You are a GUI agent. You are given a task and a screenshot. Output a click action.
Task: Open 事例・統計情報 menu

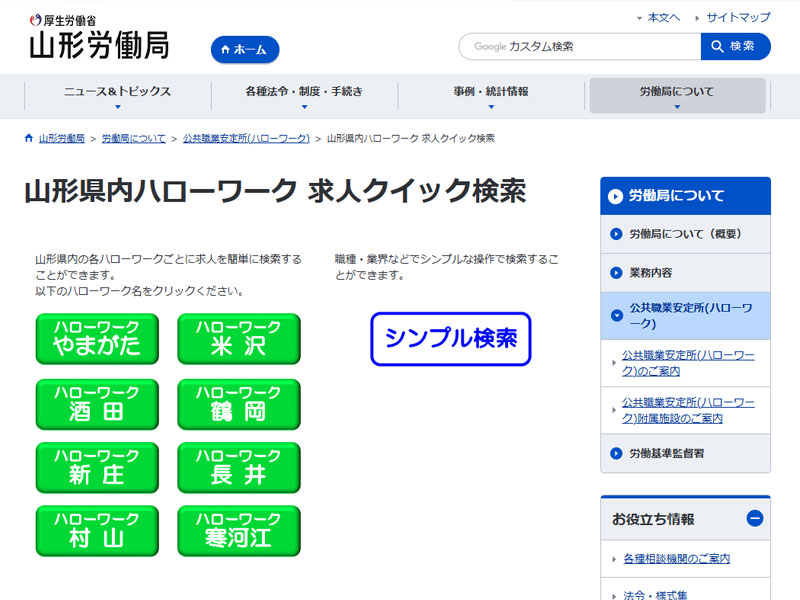coord(491,96)
